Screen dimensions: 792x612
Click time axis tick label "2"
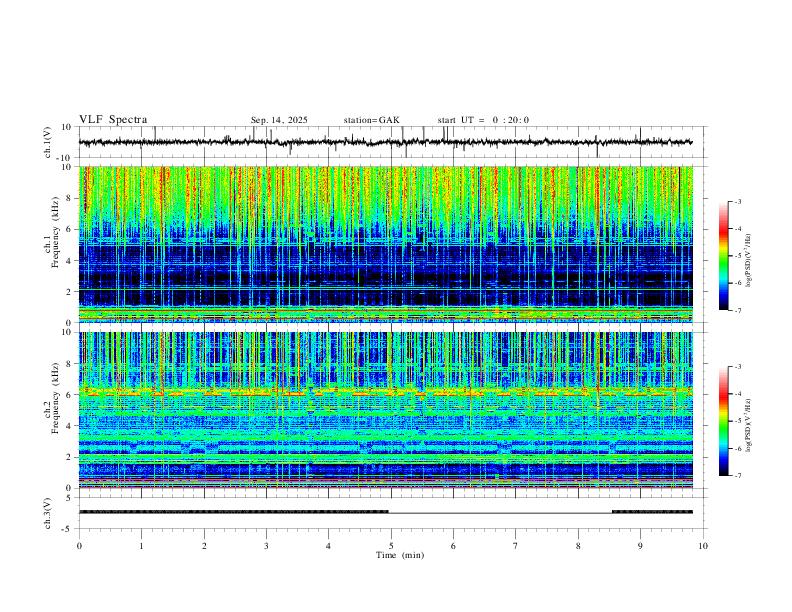point(204,546)
